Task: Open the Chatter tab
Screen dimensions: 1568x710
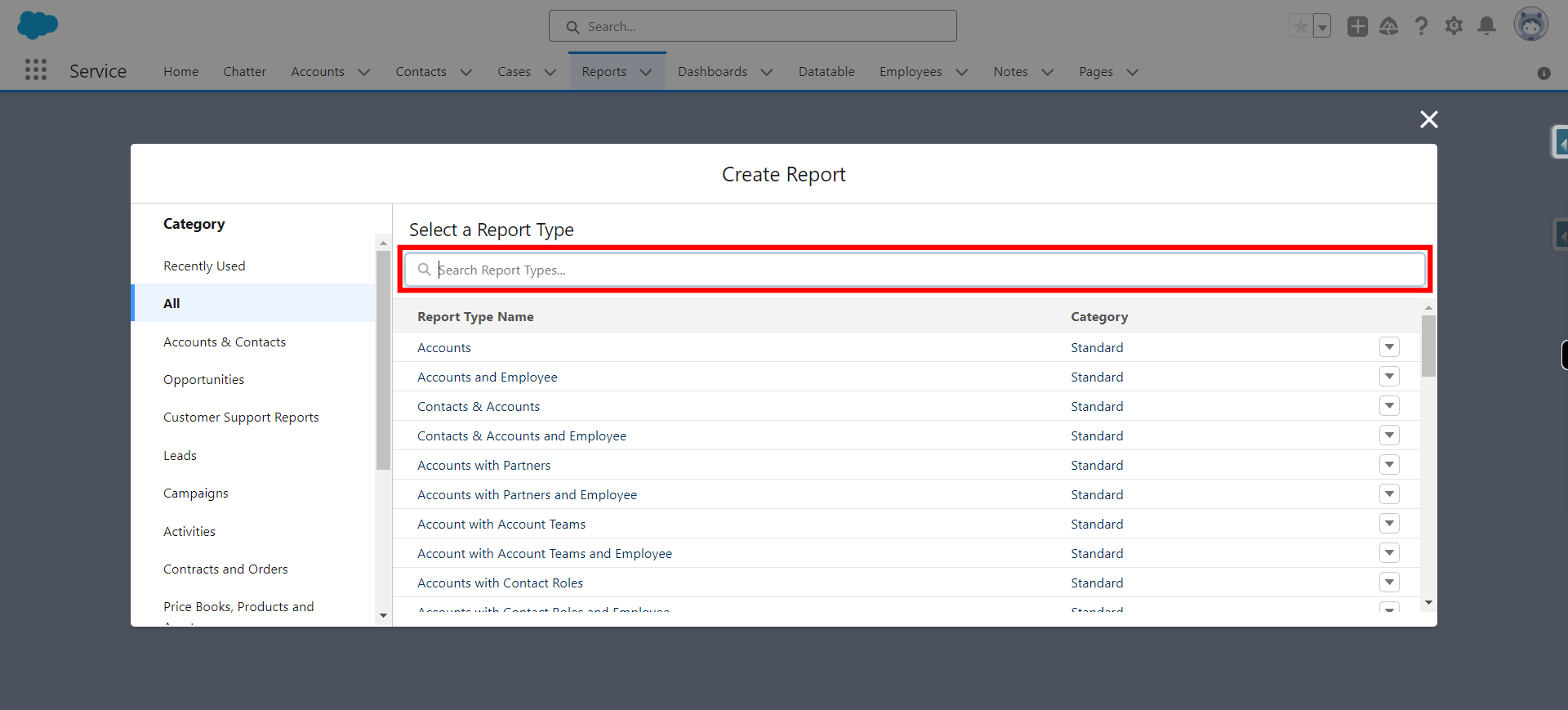Action: click(244, 72)
